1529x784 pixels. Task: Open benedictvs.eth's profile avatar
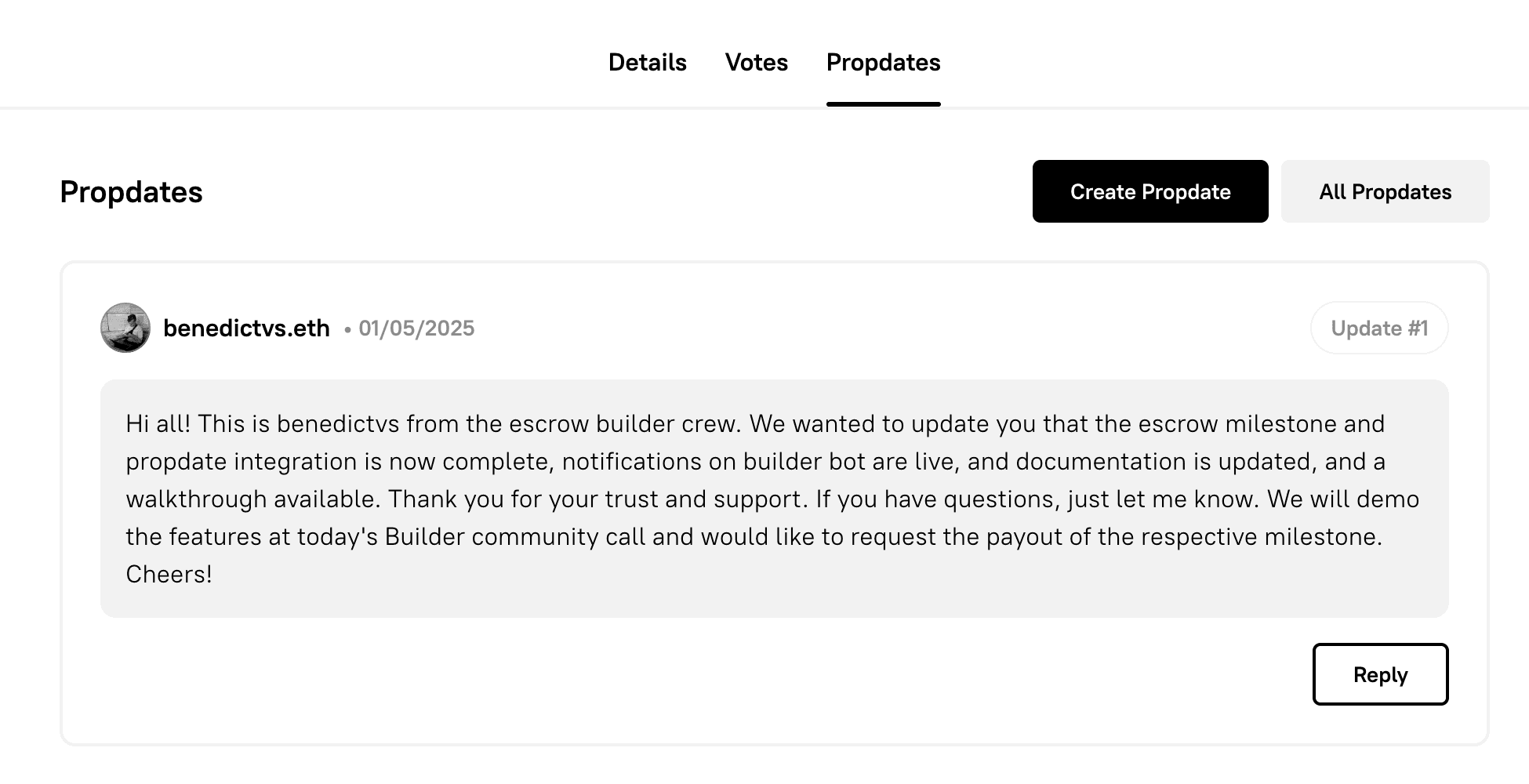pos(125,328)
